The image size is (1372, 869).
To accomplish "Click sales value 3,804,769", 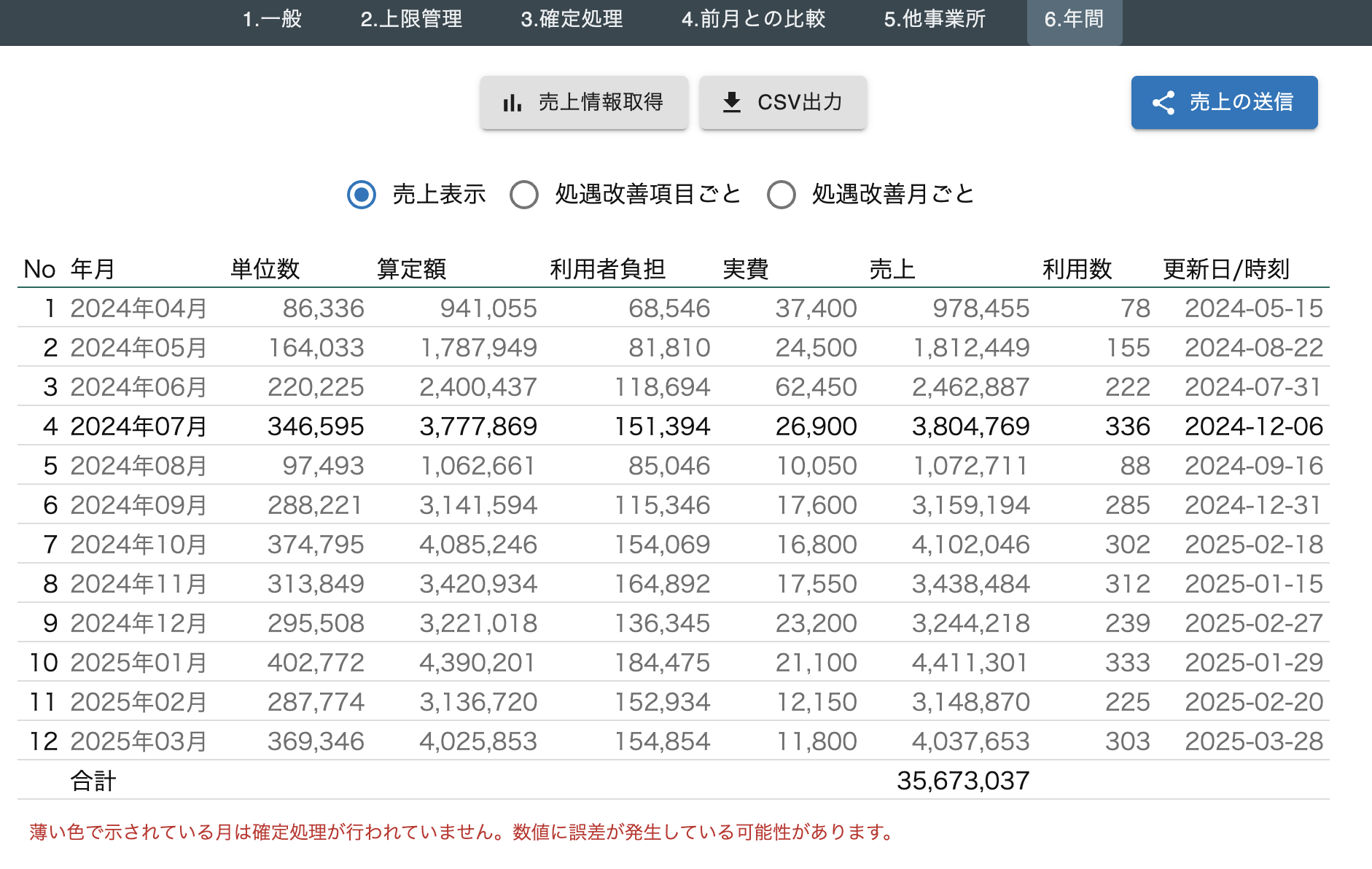I will pyautogui.click(x=970, y=426).
